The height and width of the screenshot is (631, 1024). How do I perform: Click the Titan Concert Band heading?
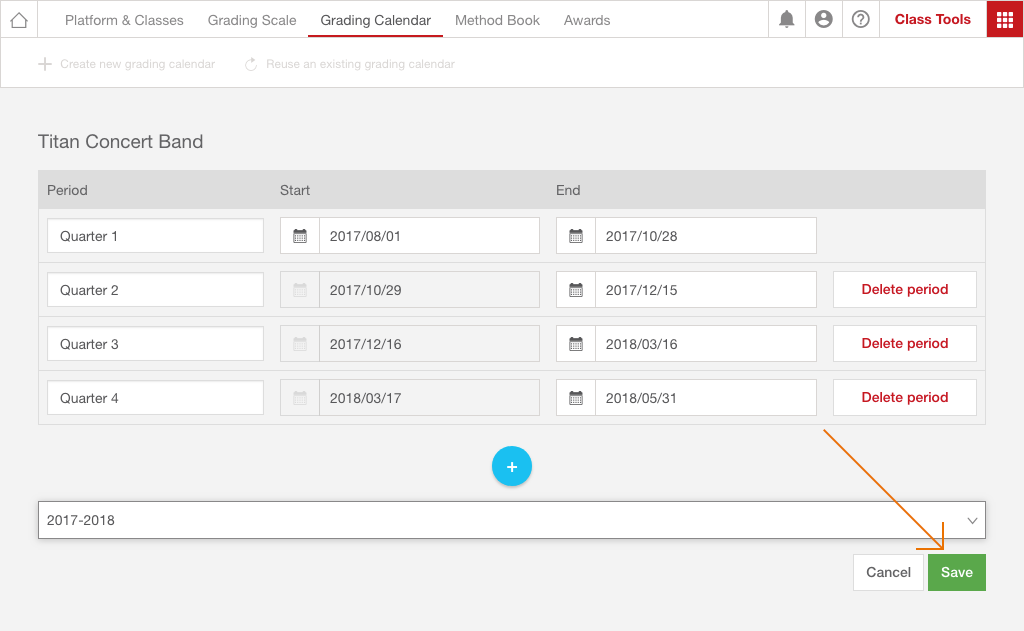point(121,142)
